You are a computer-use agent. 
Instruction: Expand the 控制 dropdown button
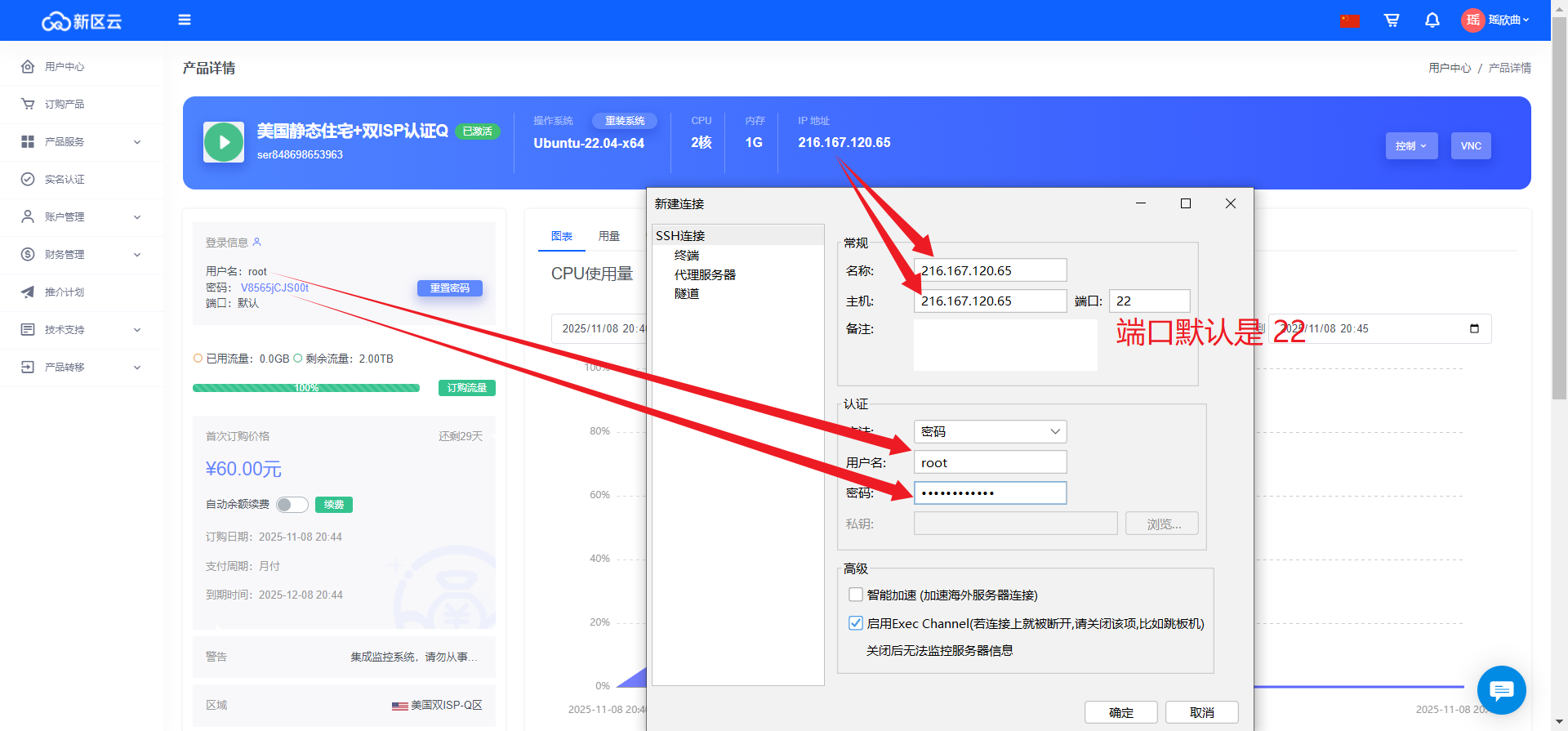tap(1411, 146)
